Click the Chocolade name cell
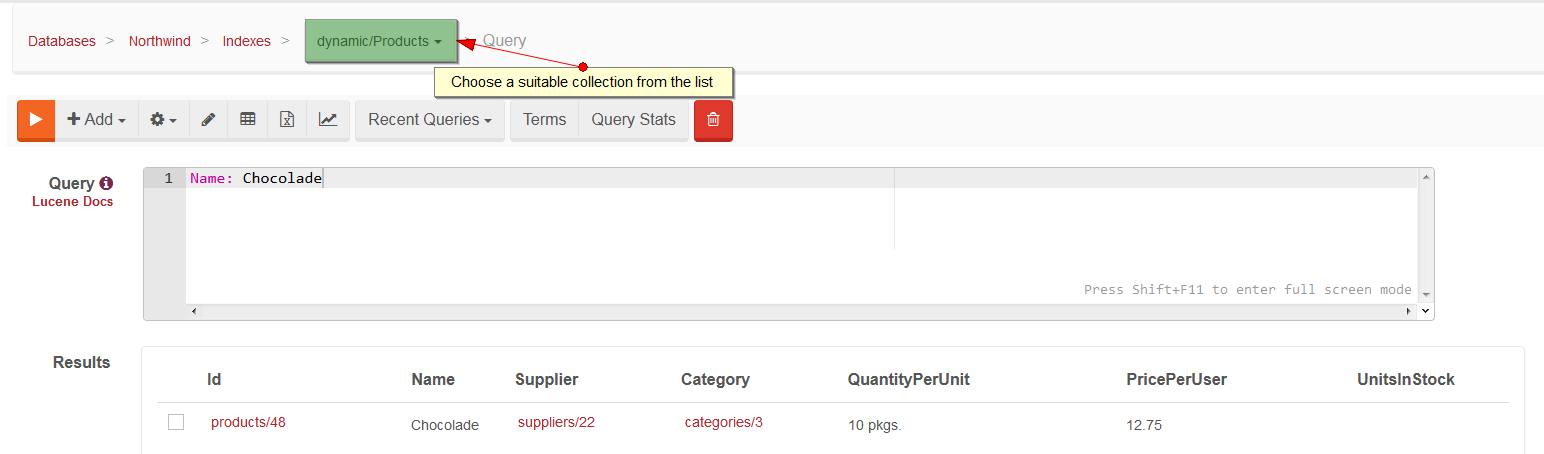This screenshot has height=454, width=1544. pyautogui.click(x=445, y=425)
